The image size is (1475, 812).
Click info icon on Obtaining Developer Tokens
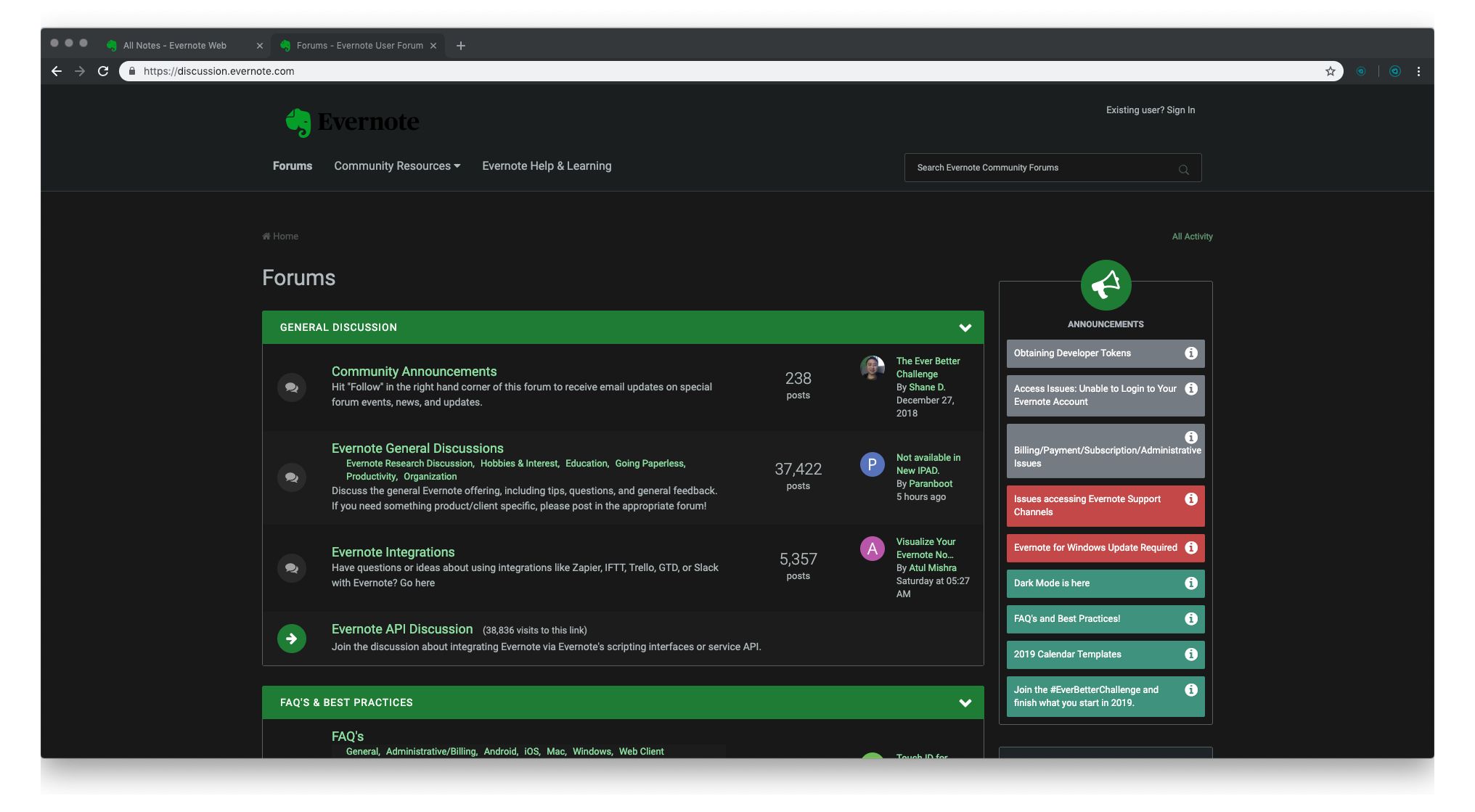[1191, 353]
